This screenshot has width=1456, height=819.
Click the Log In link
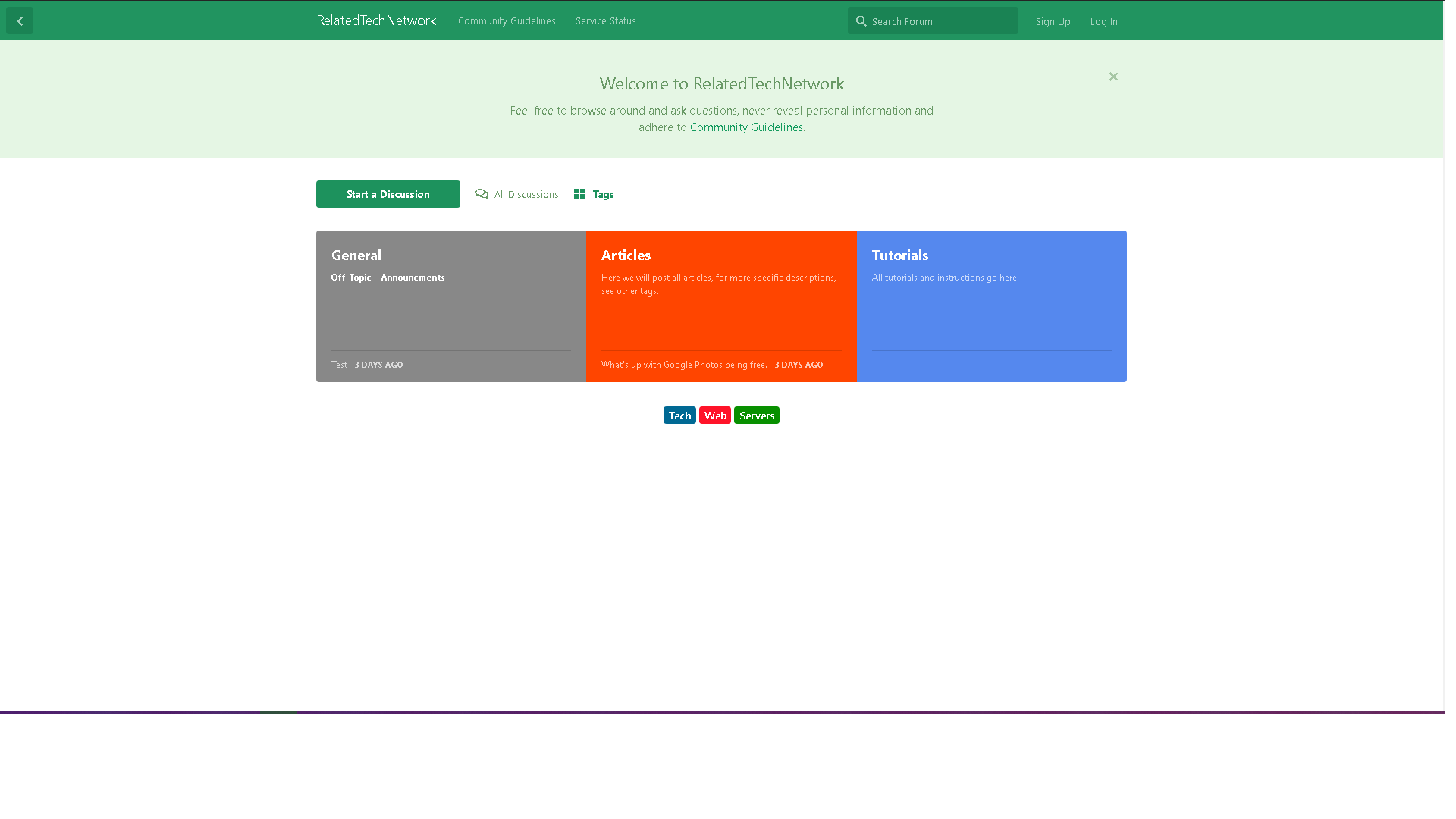1103,22
